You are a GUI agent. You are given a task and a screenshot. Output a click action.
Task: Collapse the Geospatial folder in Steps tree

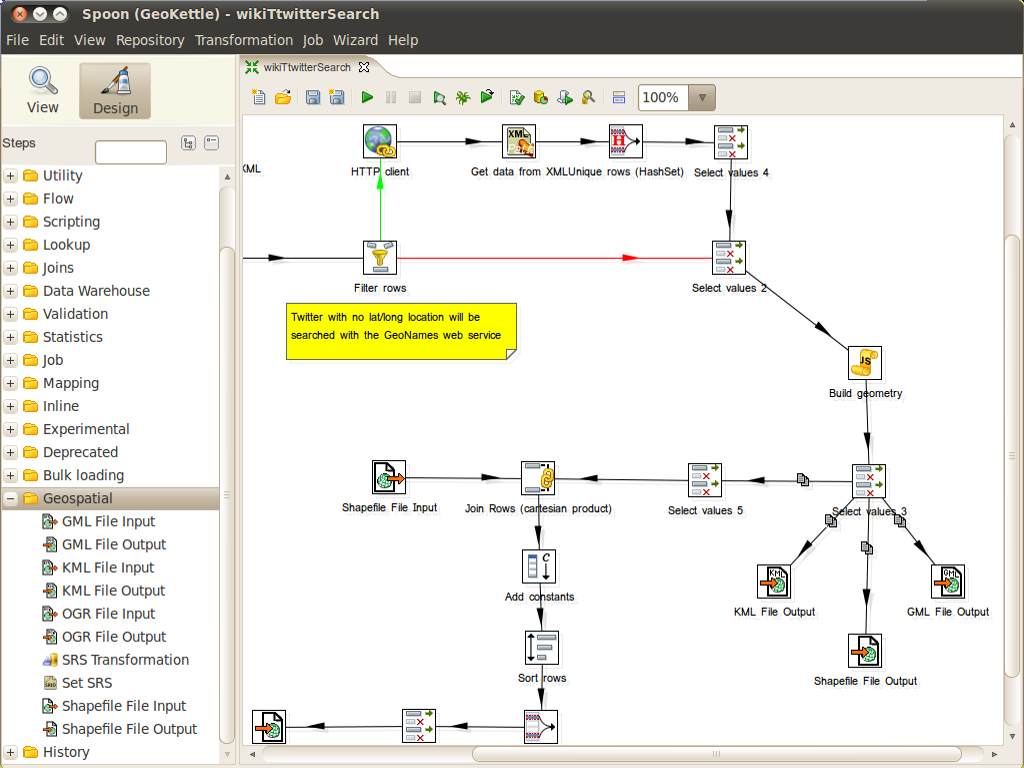point(11,498)
